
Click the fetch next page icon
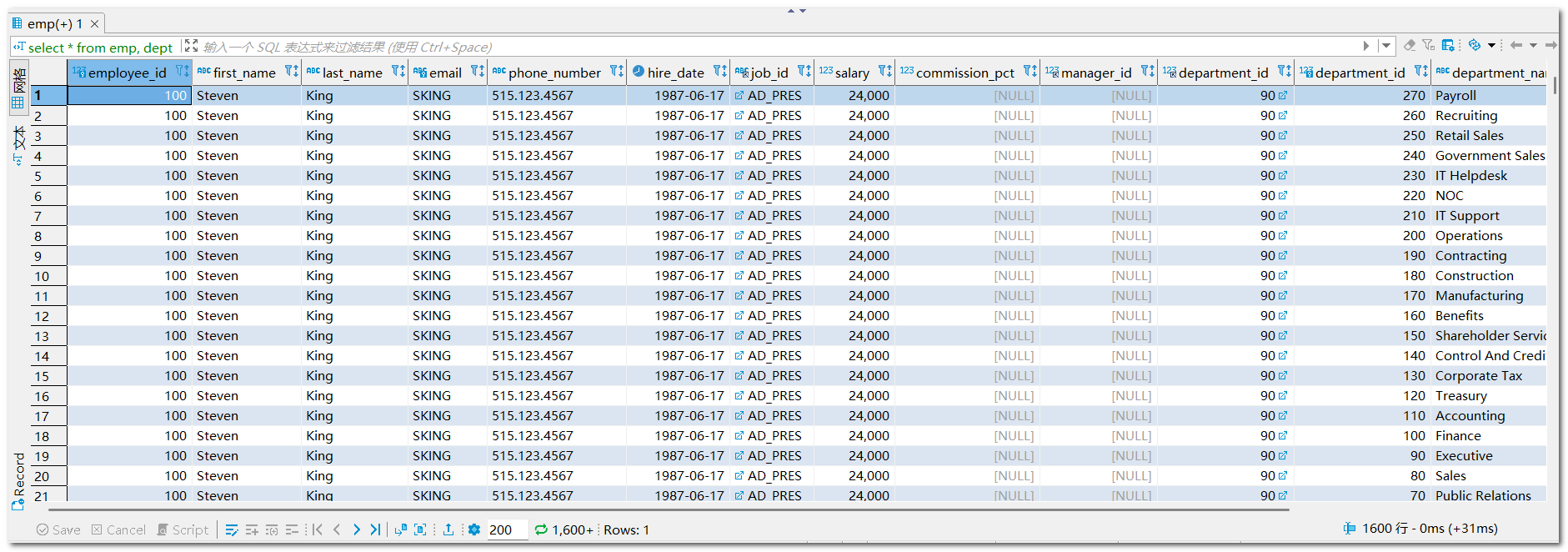(400, 529)
